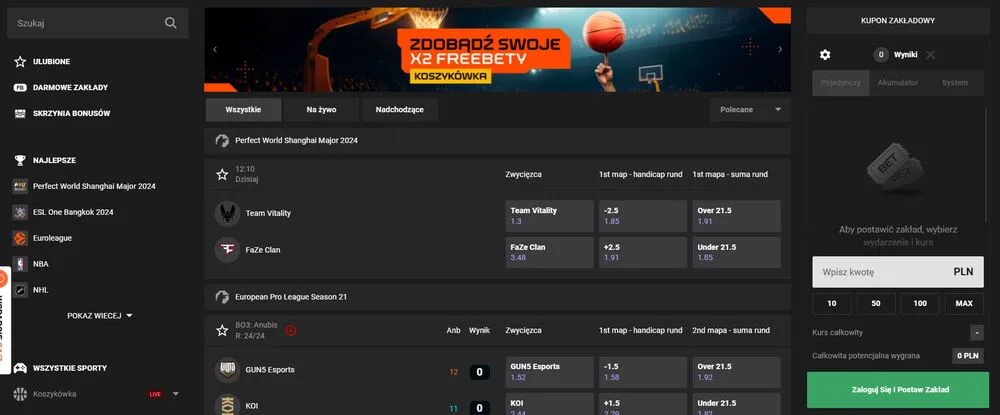Image resolution: width=1000 pixels, height=415 pixels.
Task: Select -1.5 handicap odds 1.58
Action: 643,372
